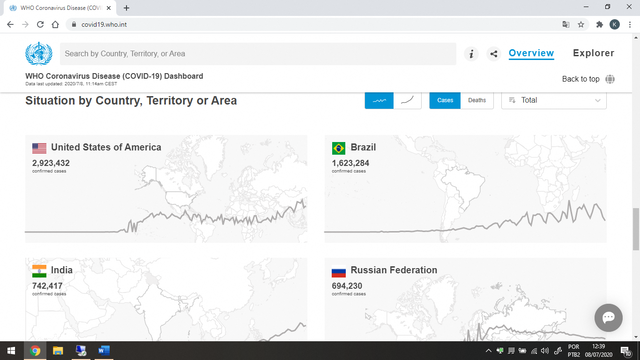The height and width of the screenshot is (360, 640).
Task: Open a new browser tab
Action: click(x=126, y=8)
